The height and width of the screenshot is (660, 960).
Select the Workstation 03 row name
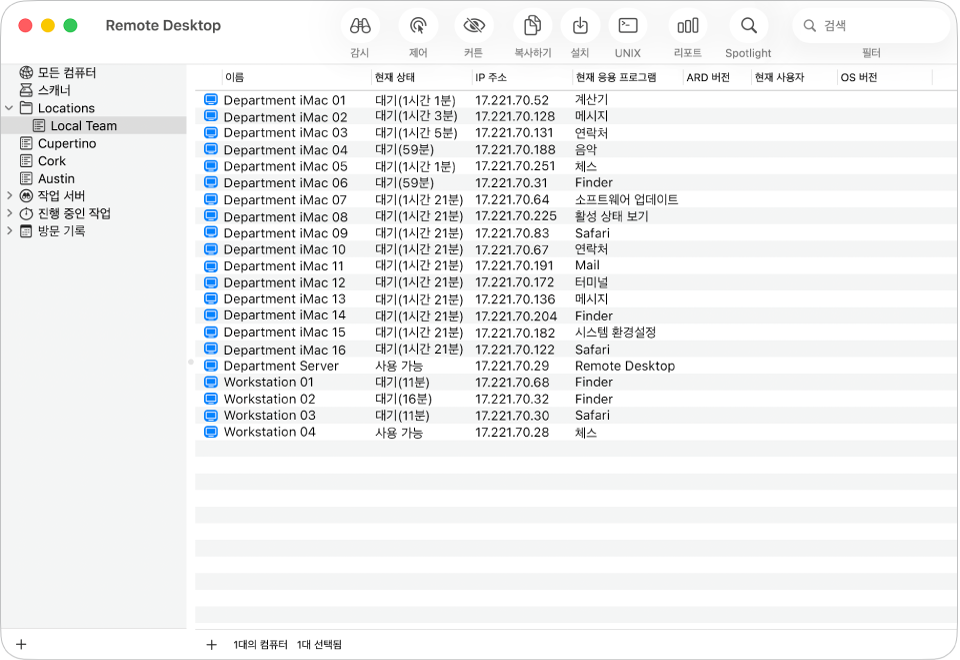tap(269, 415)
